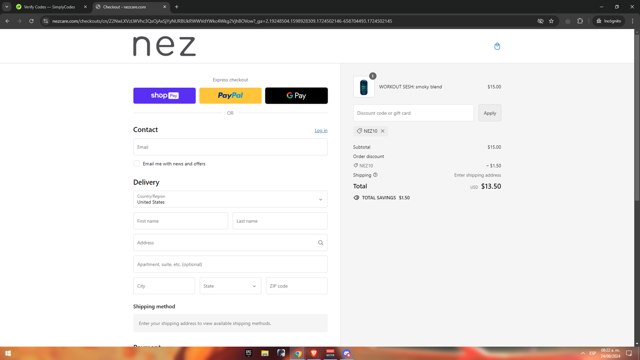This screenshot has width=640, height=360.
Task: Open the Chrome three-dot menu
Action: [x=632, y=21]
